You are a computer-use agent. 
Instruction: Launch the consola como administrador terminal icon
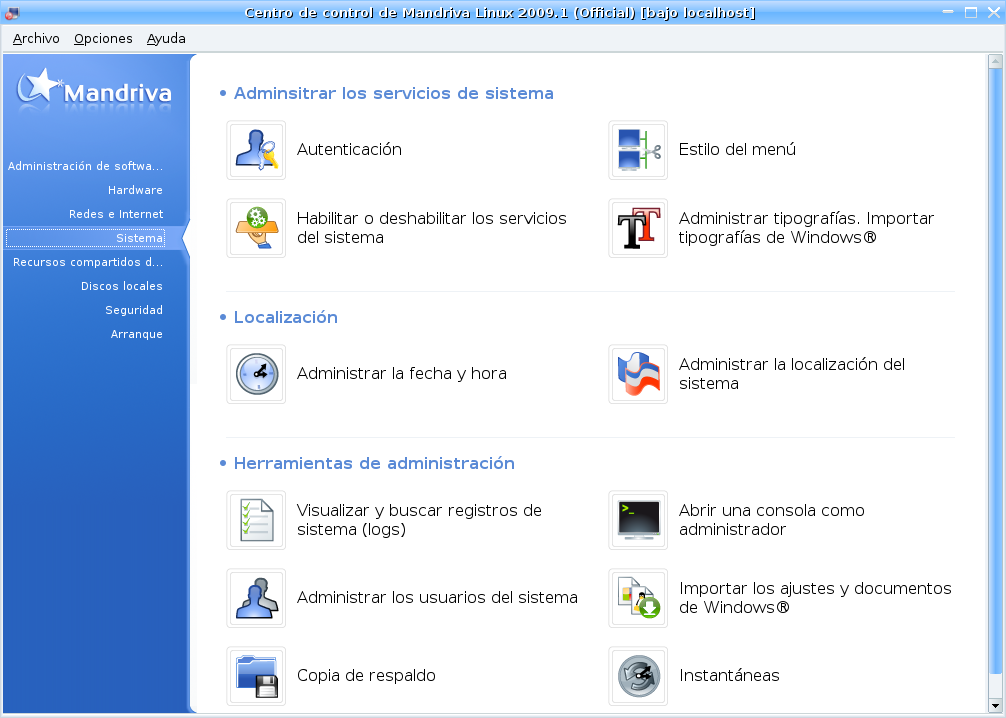(x=638, y=520)
